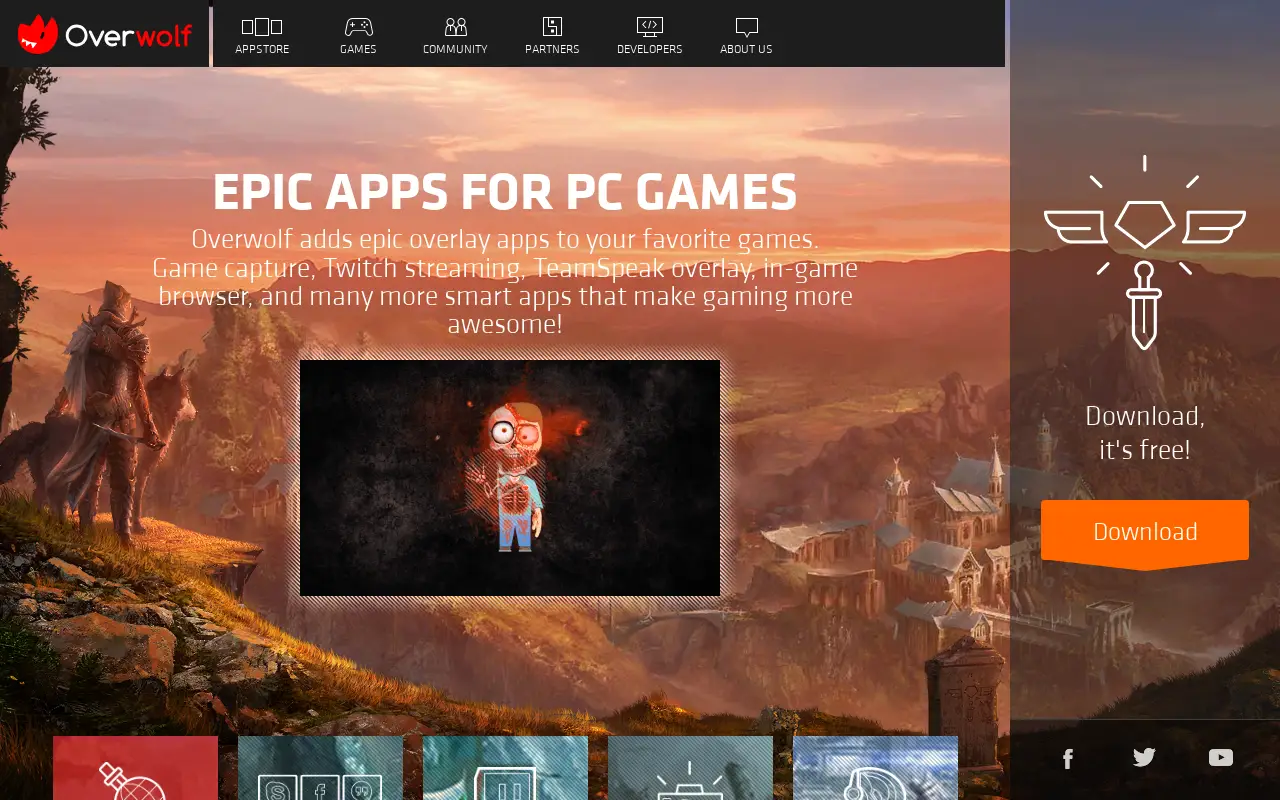The width and height of the screenshot is (1280, 800).
Task: Open the Games section
Action: 358,36
